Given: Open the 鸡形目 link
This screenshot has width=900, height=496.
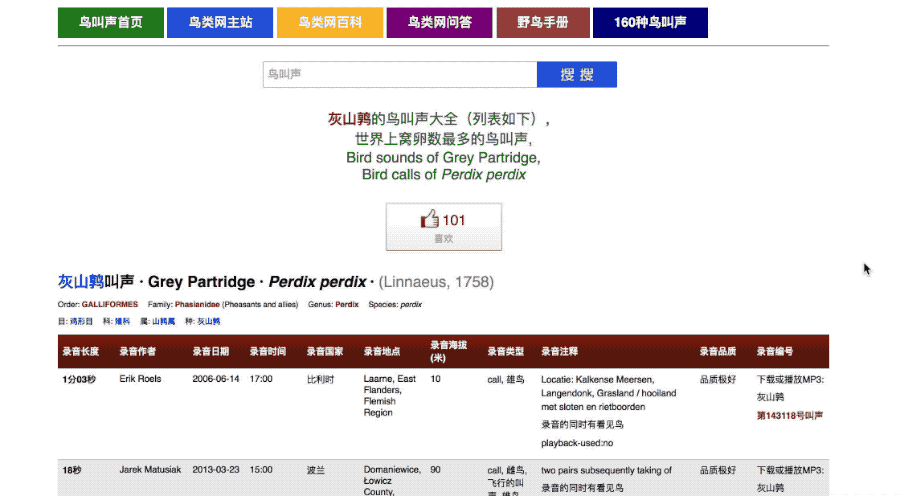Looking at the screenshot, I should coord(81,321).
